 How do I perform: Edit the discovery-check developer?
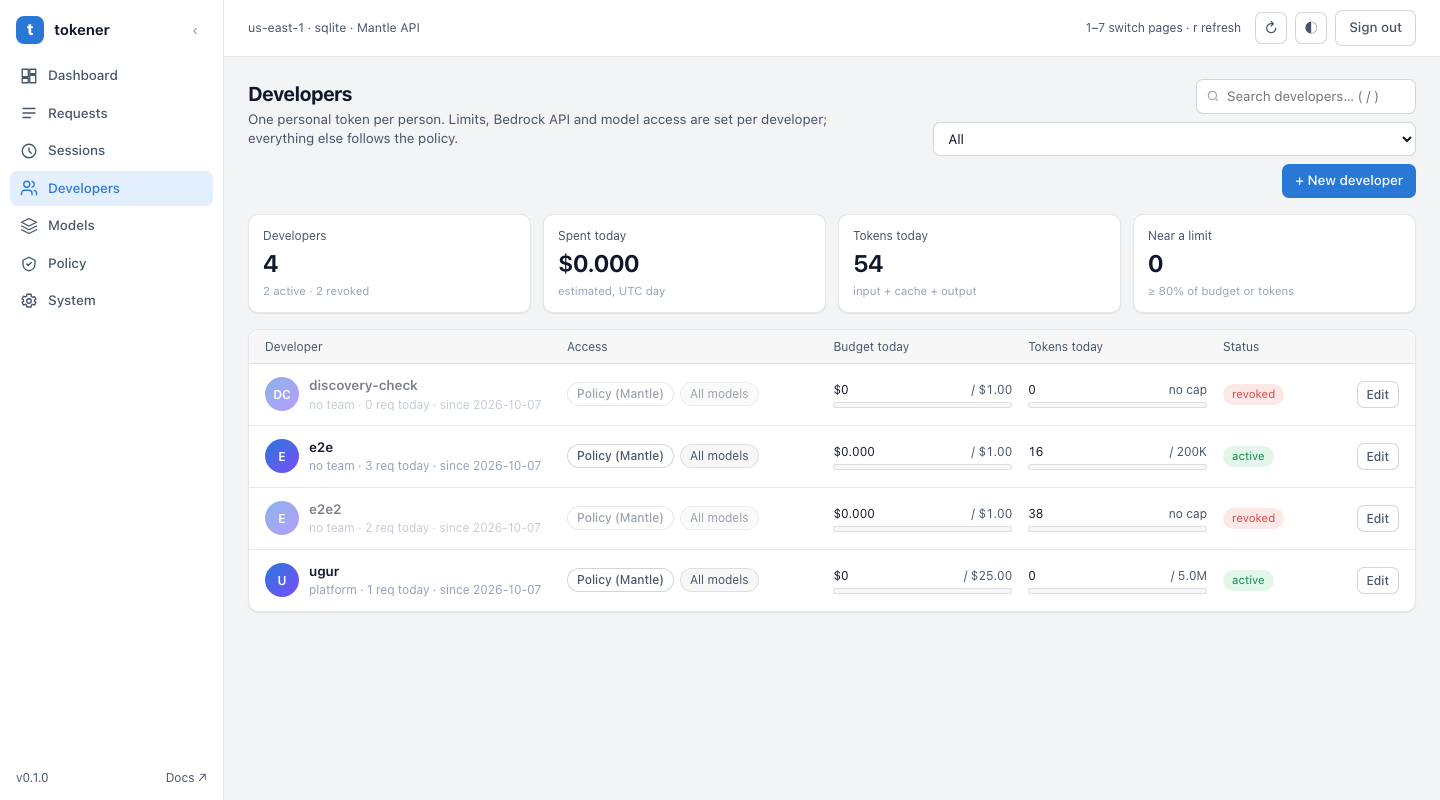tap(1377, 395)
